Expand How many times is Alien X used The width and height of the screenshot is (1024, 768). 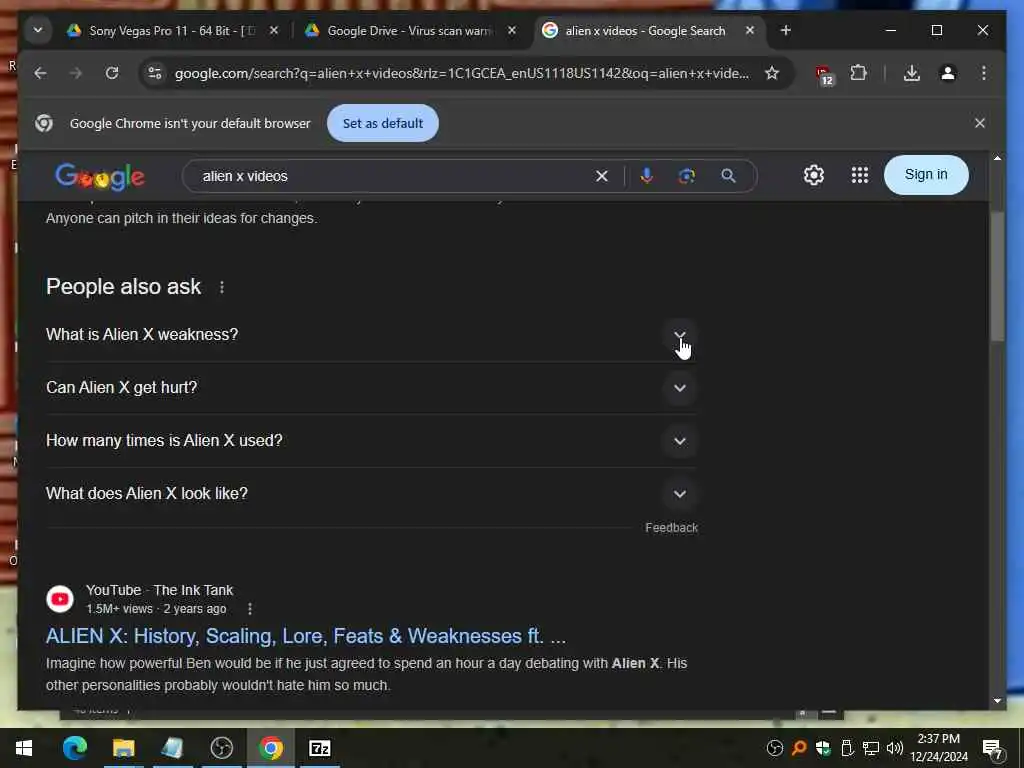click(x=371, y=441)
